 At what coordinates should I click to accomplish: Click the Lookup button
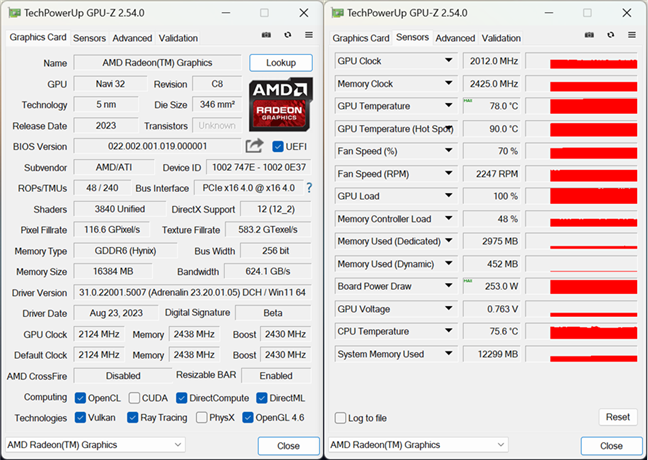coord(281,63)
